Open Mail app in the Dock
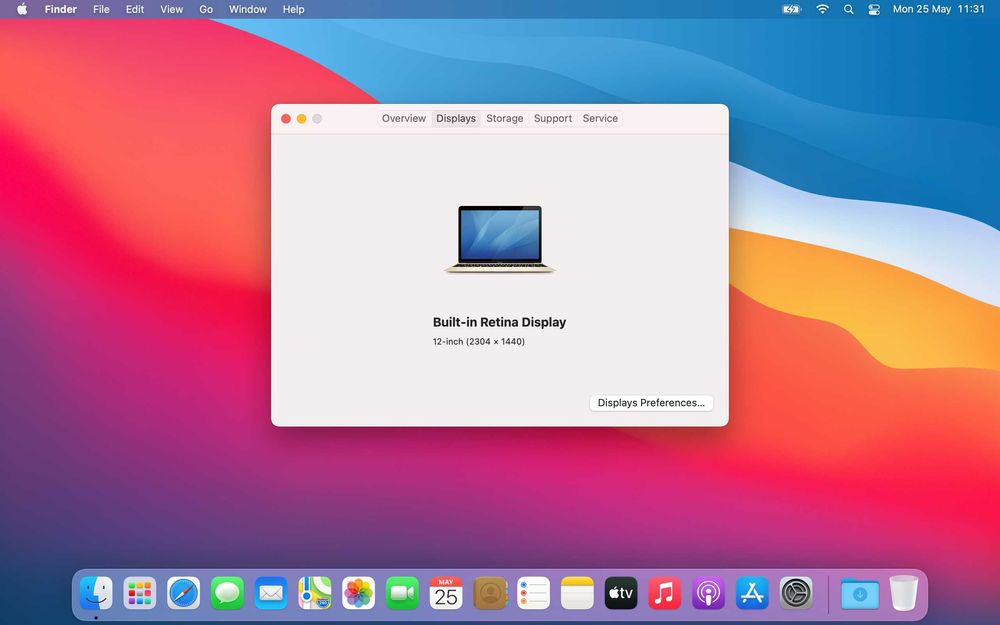Image resolution: width=1000 pixels, height=625 pixels. click(271, 593)
